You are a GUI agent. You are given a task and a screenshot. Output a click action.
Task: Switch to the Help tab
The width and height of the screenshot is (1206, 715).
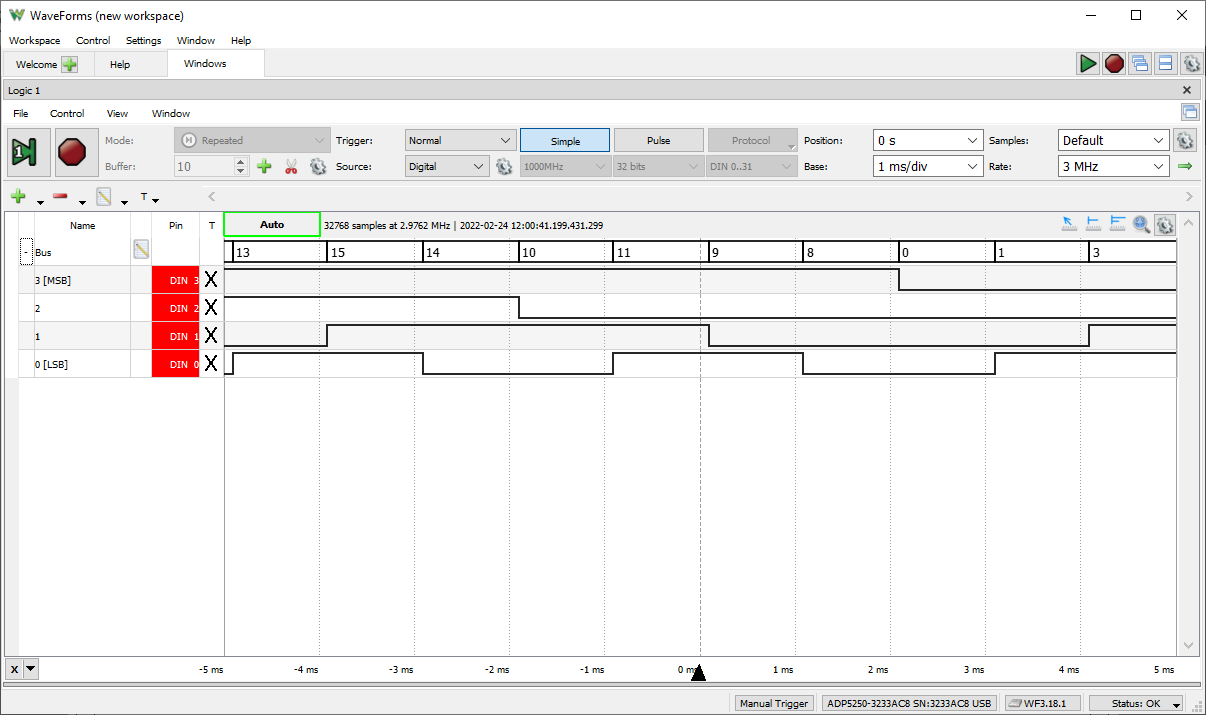(120, 64)
